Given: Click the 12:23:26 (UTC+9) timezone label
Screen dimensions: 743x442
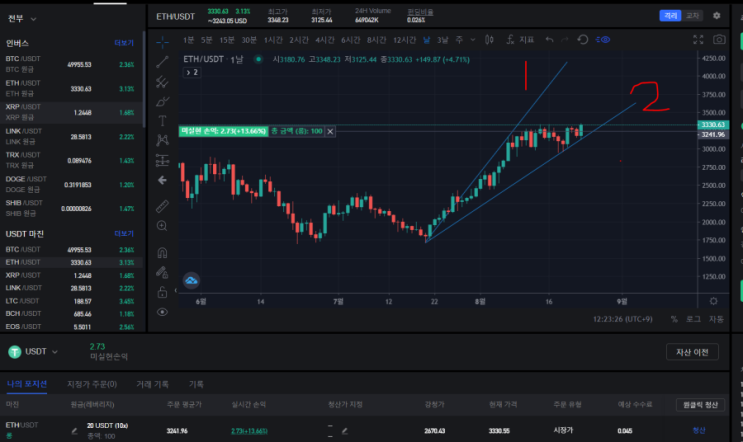Looking at the screenshot, I should click(622, 319).
